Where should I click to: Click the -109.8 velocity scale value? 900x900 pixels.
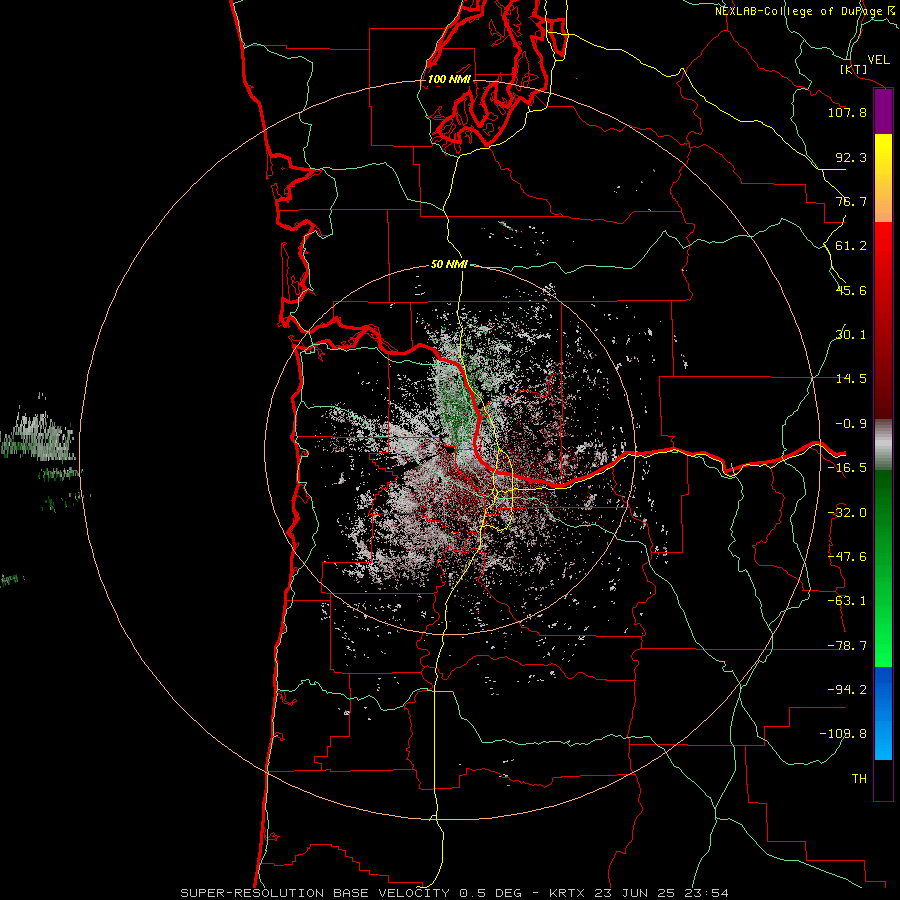click(843, 734)
